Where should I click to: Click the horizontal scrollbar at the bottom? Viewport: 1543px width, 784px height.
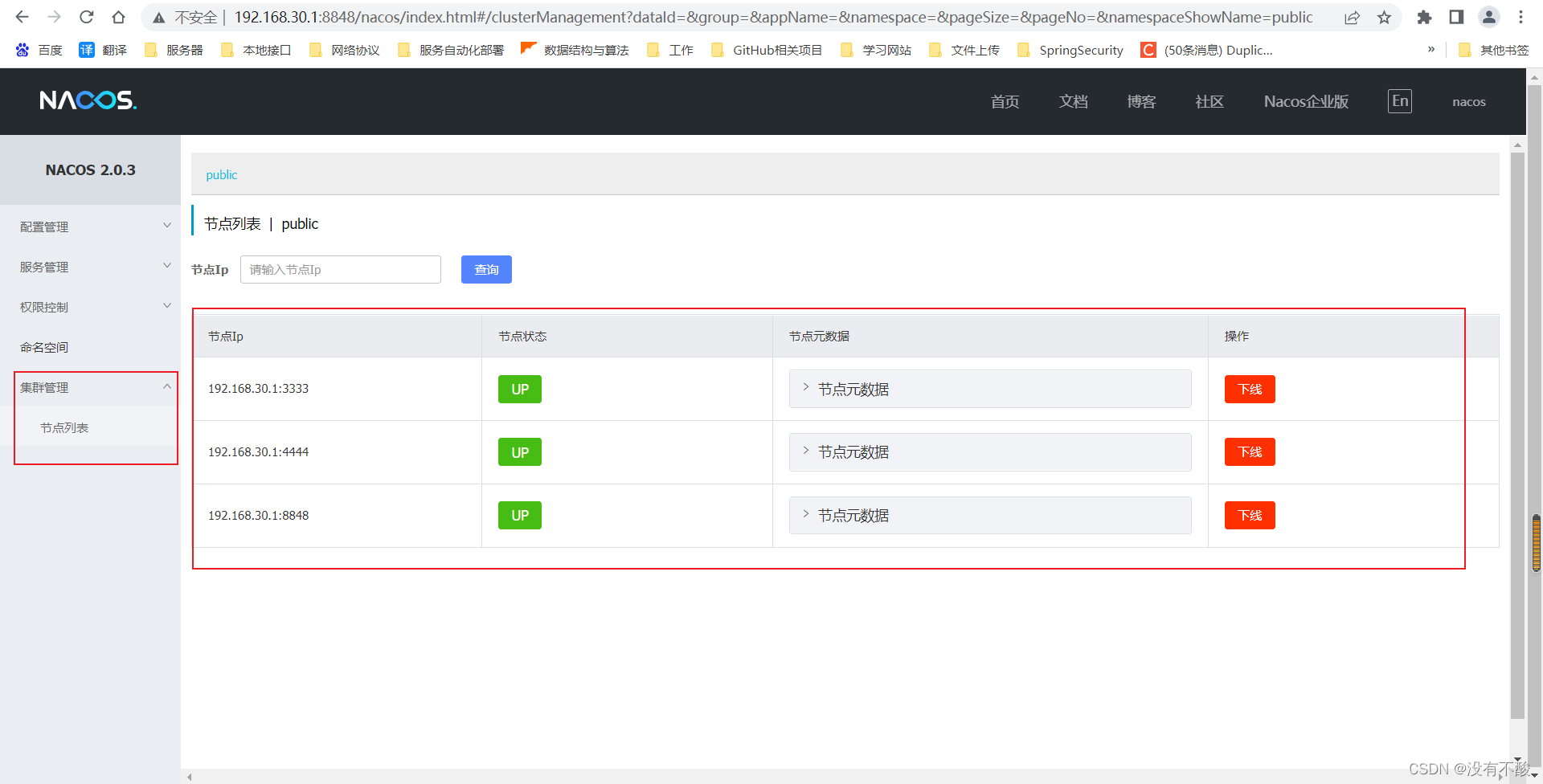point(844,777)
